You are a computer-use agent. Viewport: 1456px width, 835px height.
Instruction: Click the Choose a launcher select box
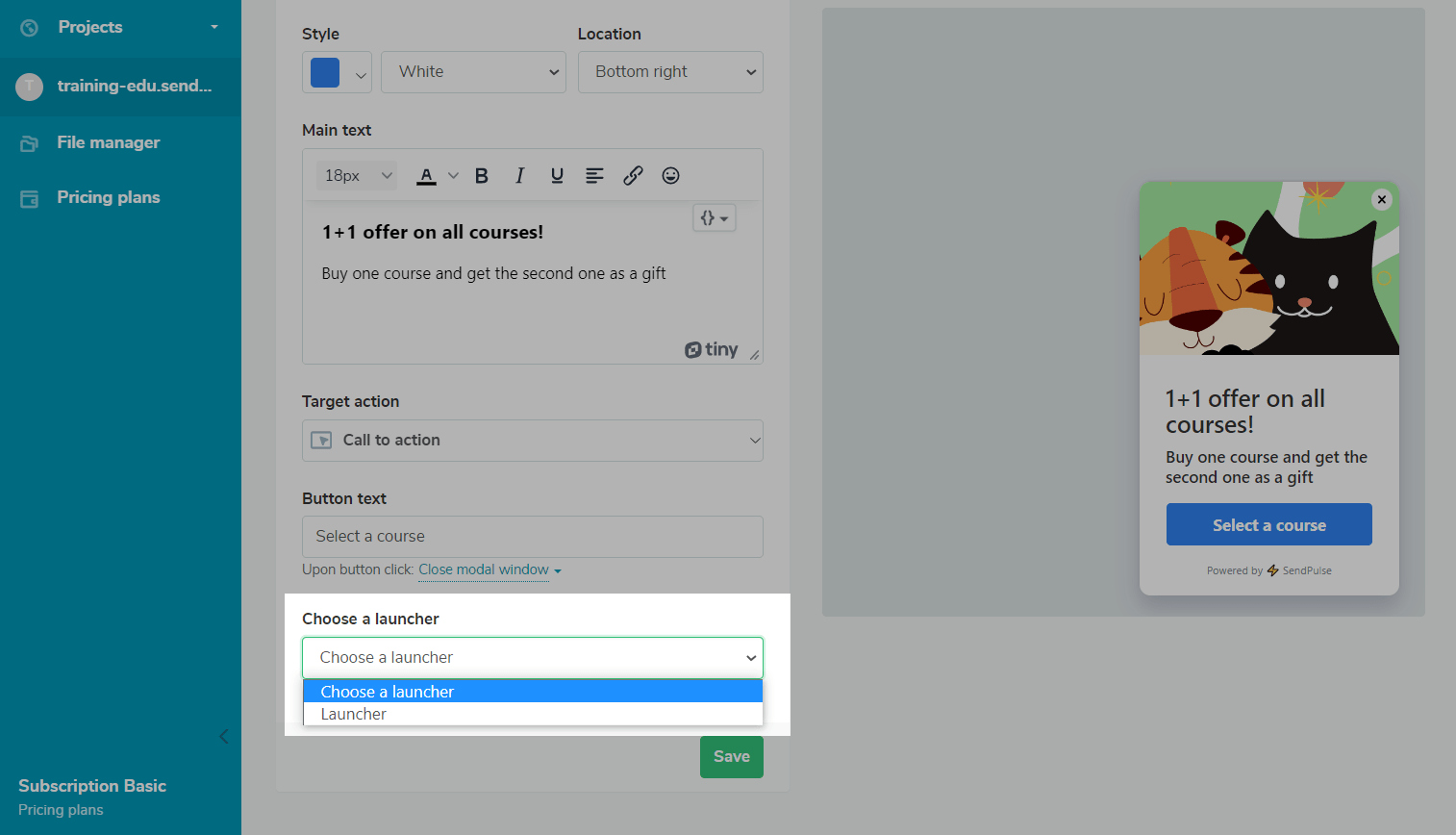[533, 658]
